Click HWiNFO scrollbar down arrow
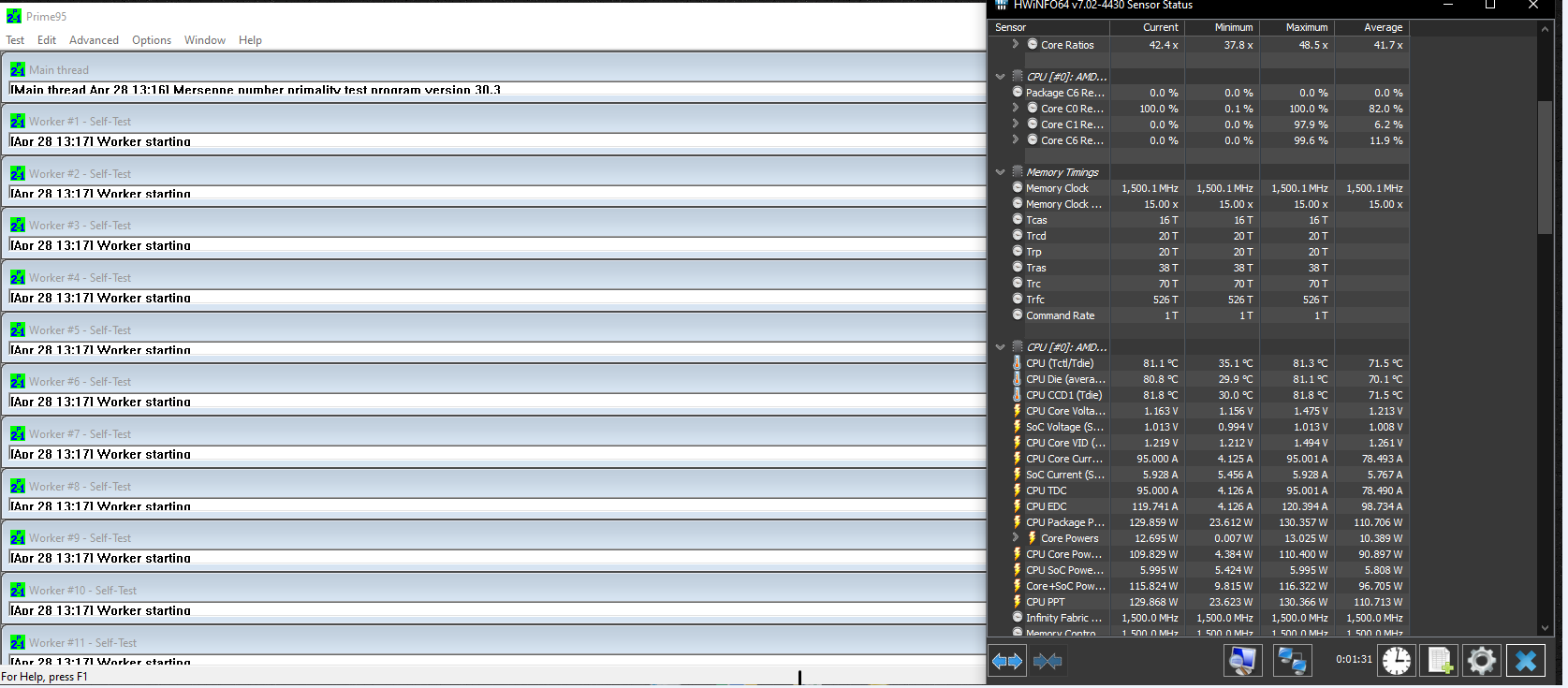 click(1545, 628)
